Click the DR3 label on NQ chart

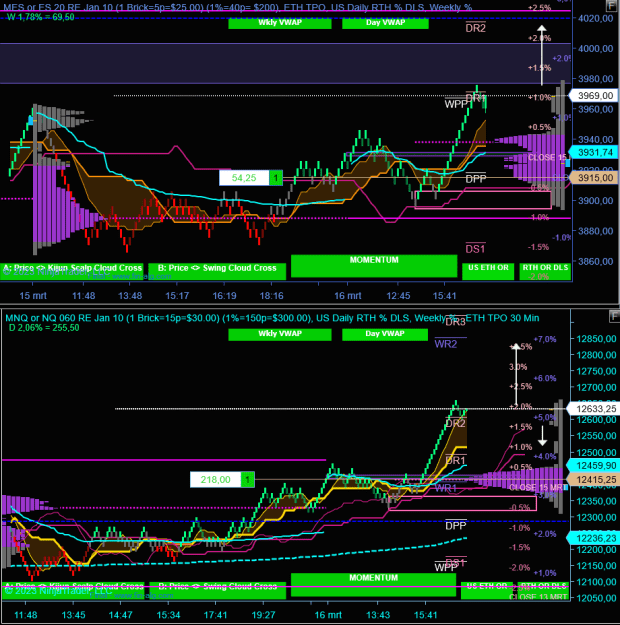click(455, 322)
